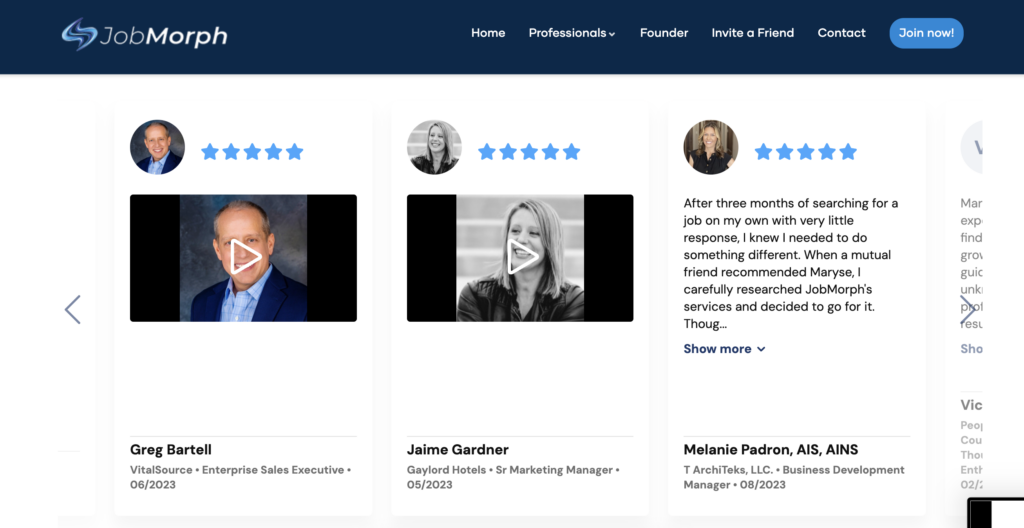
Task: Expand Melanie Padron's review with Show more
Action: [724, 349]
